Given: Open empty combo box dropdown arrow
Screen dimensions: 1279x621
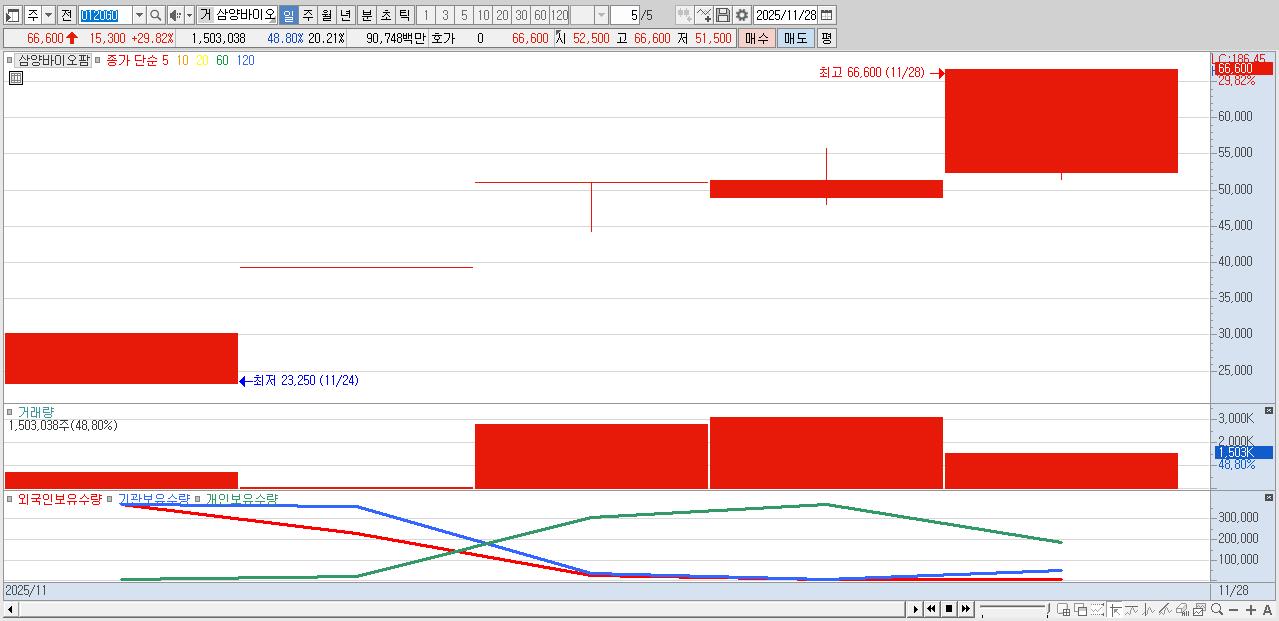Looking at the screenshot, I should point(602,15).
